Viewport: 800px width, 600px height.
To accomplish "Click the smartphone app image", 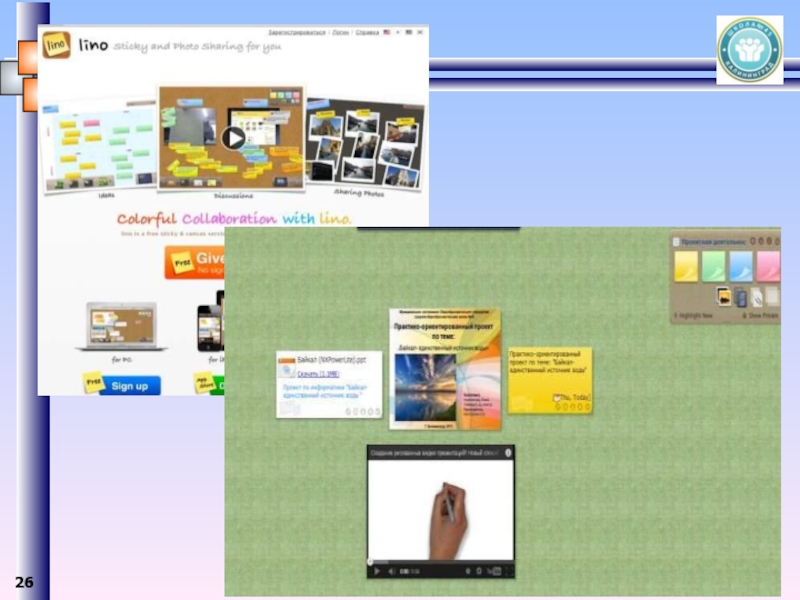I will pos(210,327).
